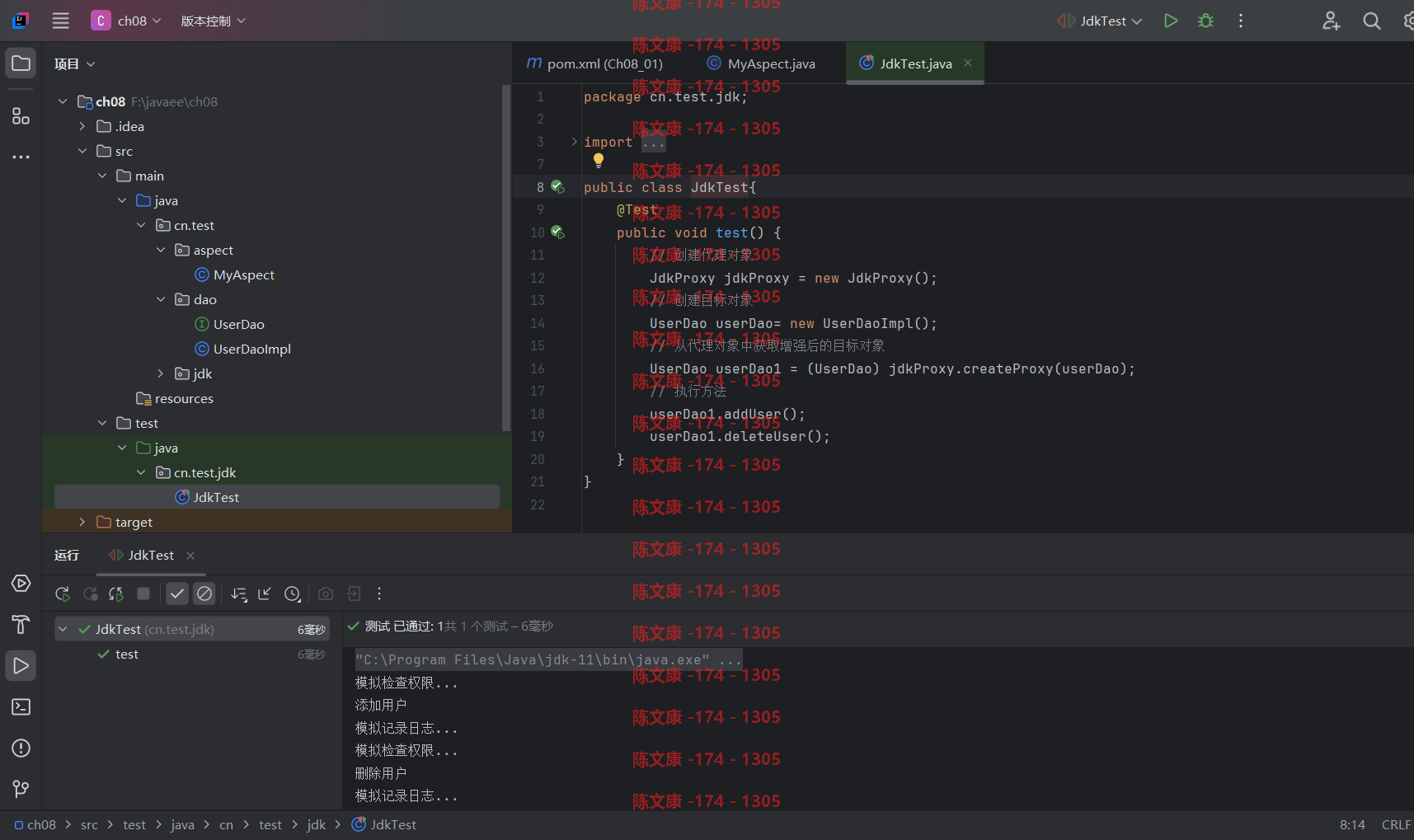Click project tree vertical scrollbar
1414x840 pixels.
pos(506,257)
